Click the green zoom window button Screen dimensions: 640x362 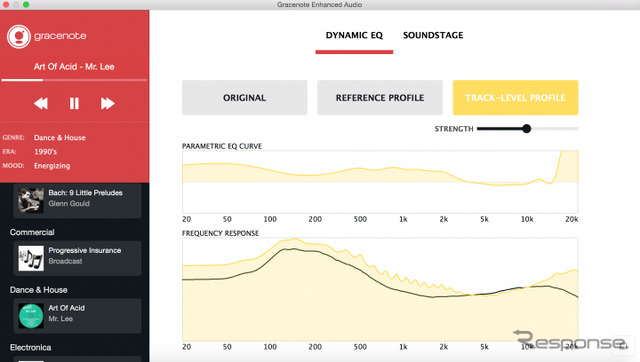[26, 4]
